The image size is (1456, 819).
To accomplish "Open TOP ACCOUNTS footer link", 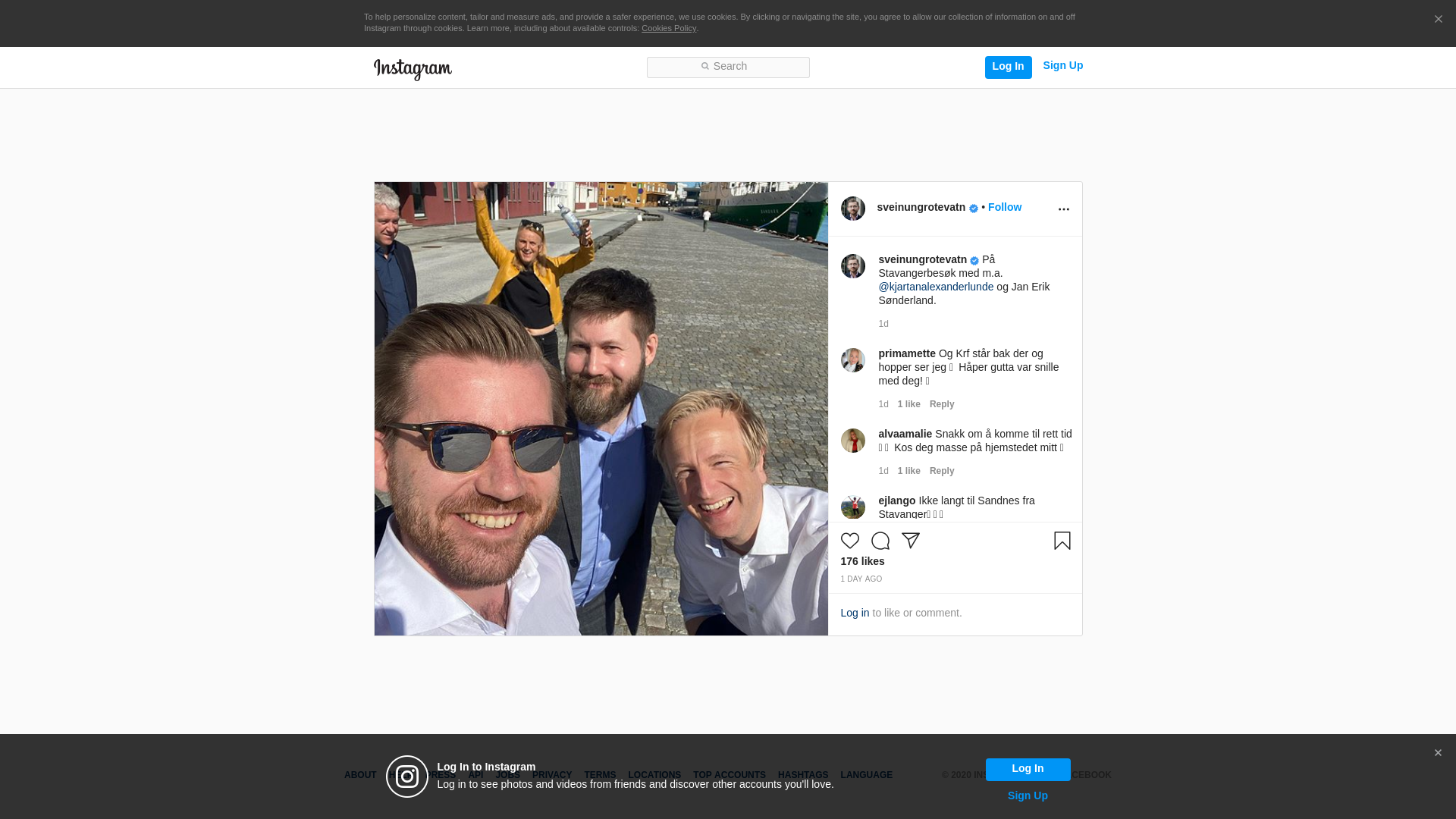I will pos(730,775).
